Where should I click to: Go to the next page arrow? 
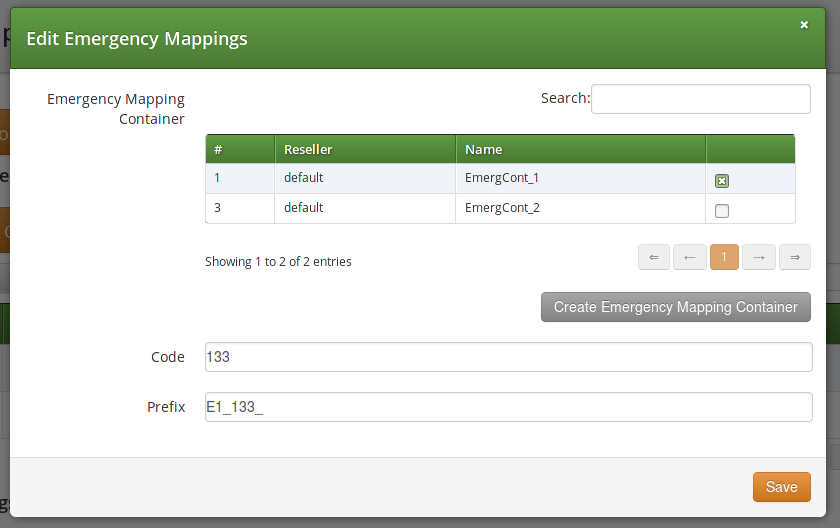tap(759, 257)
